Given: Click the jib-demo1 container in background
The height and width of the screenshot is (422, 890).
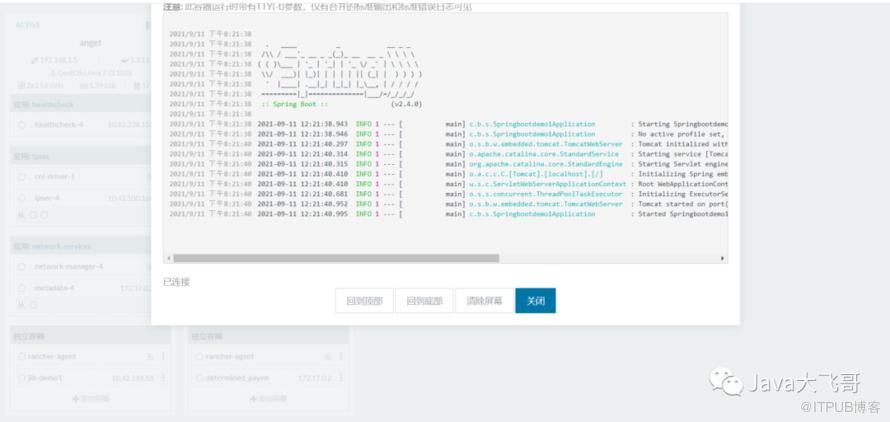Looking at the screenshot, I should coord(45,378).
